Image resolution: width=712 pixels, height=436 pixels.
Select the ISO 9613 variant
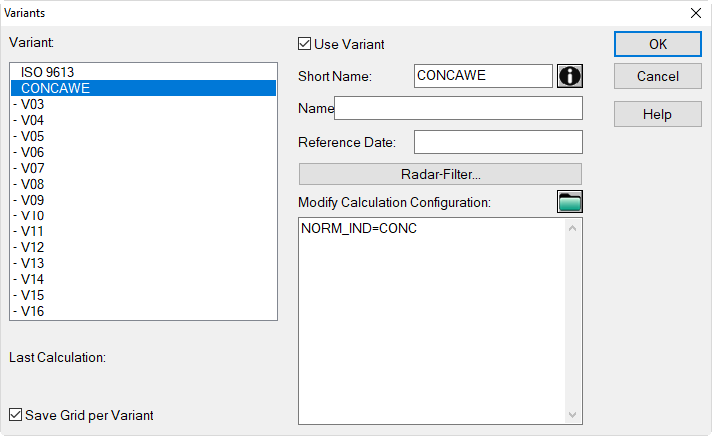click(143, 72)
